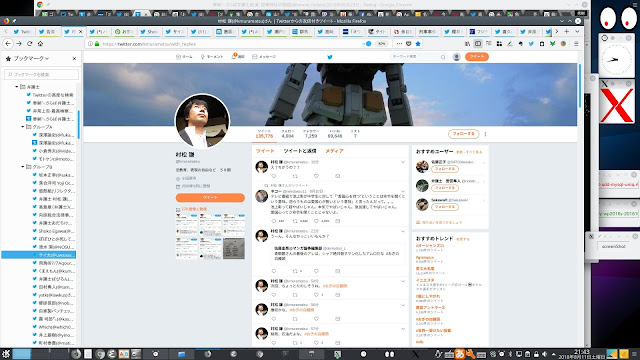Open いいね count 69,646
Image resolution: width=640 pixels, height=360 pixels.
click(335, 134)
